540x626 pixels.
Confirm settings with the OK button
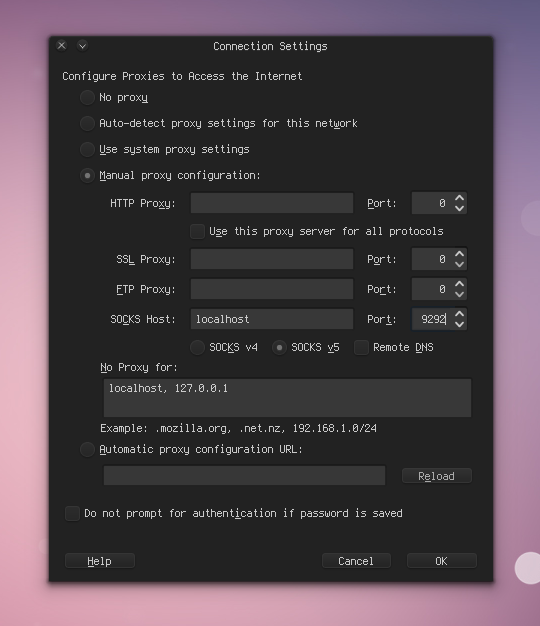(441, 561)
